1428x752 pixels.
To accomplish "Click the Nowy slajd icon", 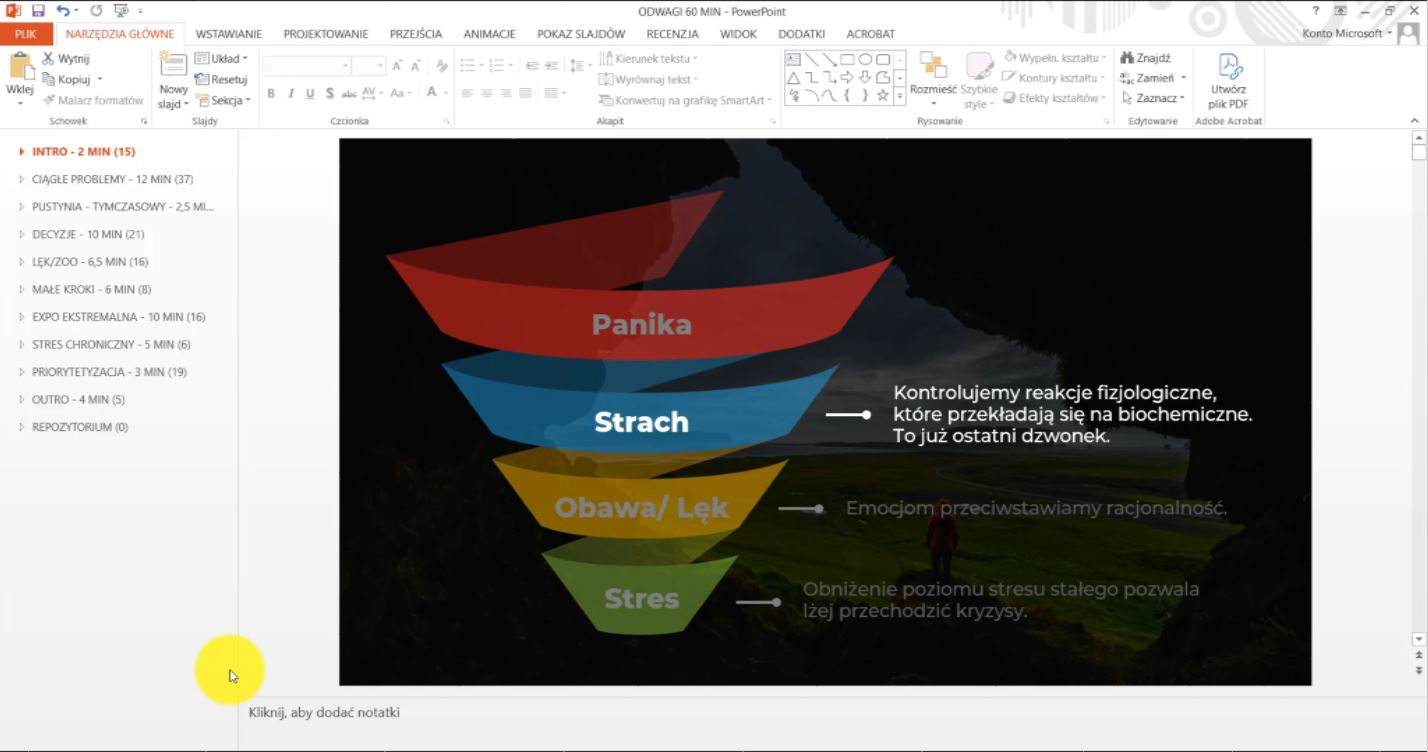I will point(173,68).
